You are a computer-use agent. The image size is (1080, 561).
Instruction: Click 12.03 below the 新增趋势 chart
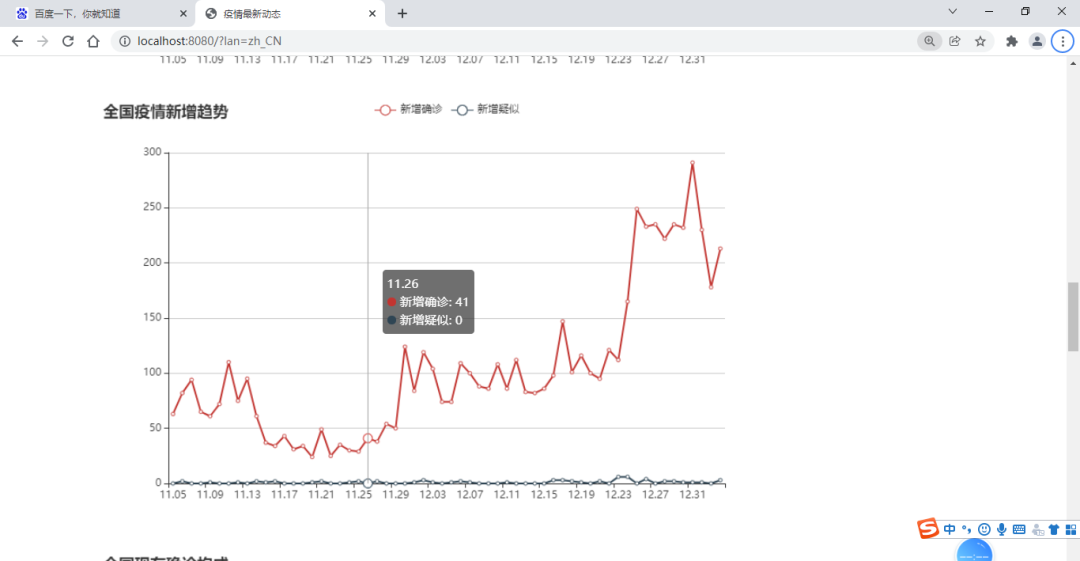coord(433,495)
